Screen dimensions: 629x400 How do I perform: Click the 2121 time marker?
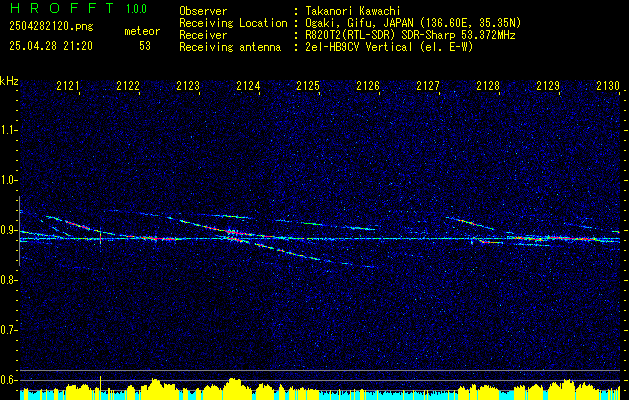68,85
